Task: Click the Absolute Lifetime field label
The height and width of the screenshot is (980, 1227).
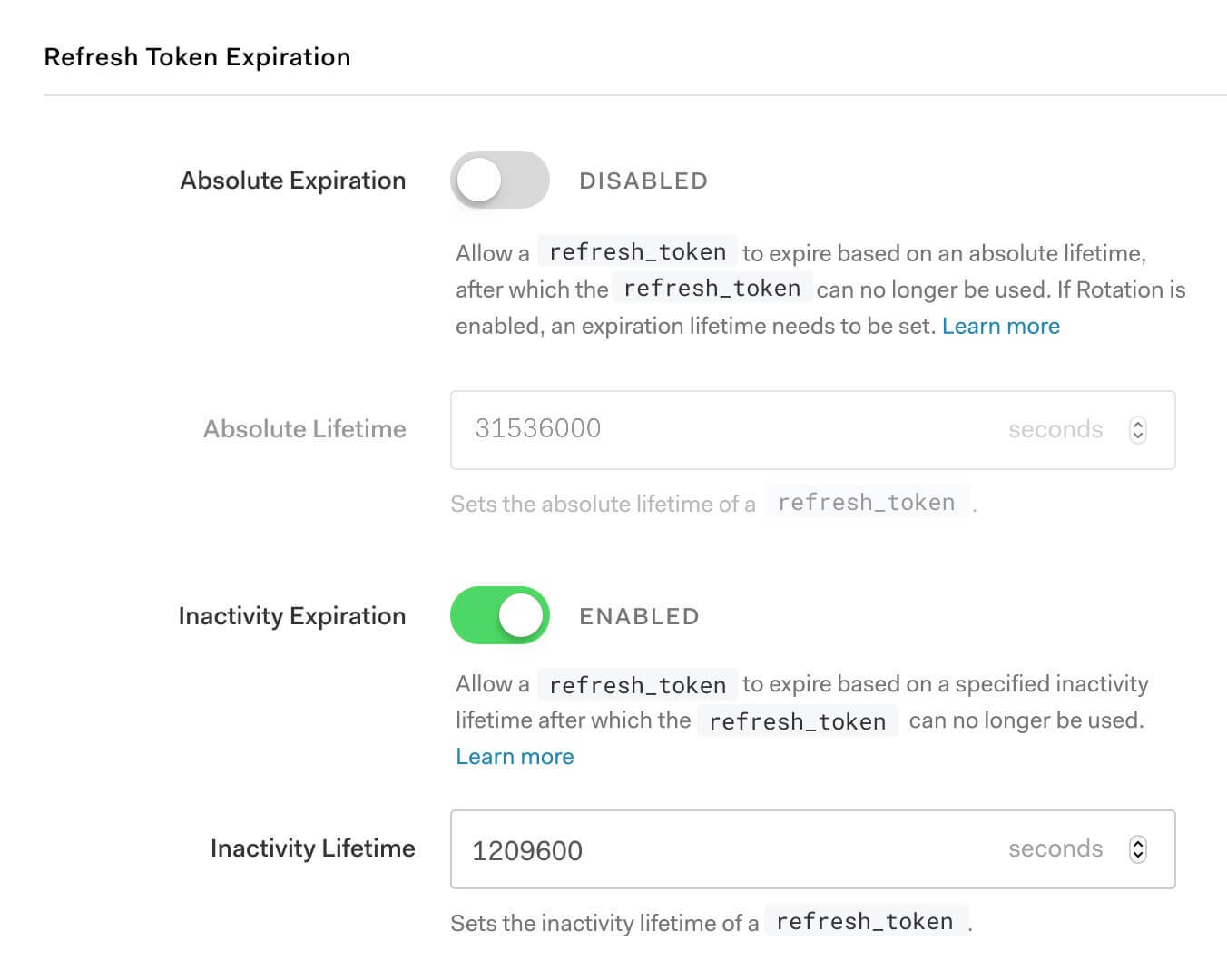Action: tap(304, 428)
